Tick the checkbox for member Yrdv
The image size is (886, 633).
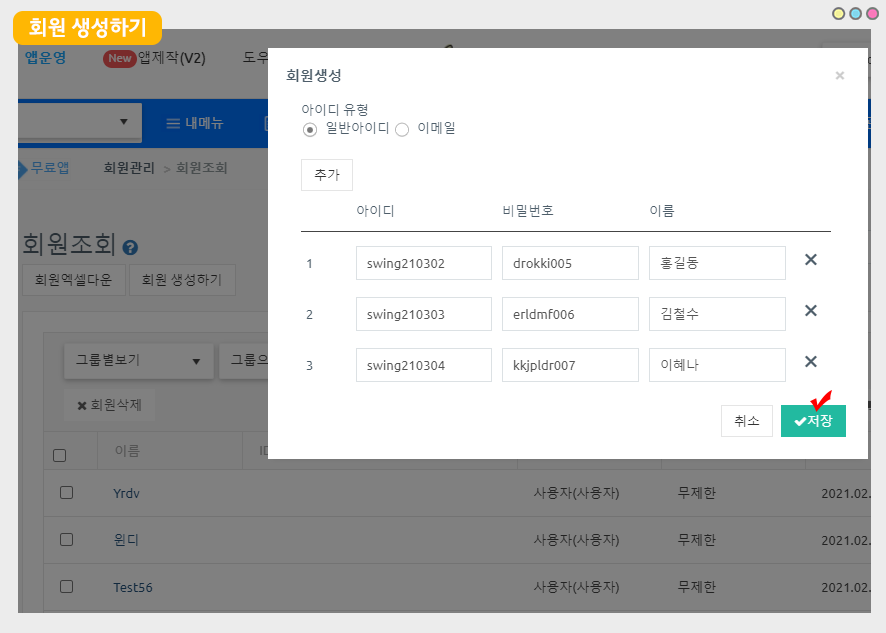tap(66, 493)
